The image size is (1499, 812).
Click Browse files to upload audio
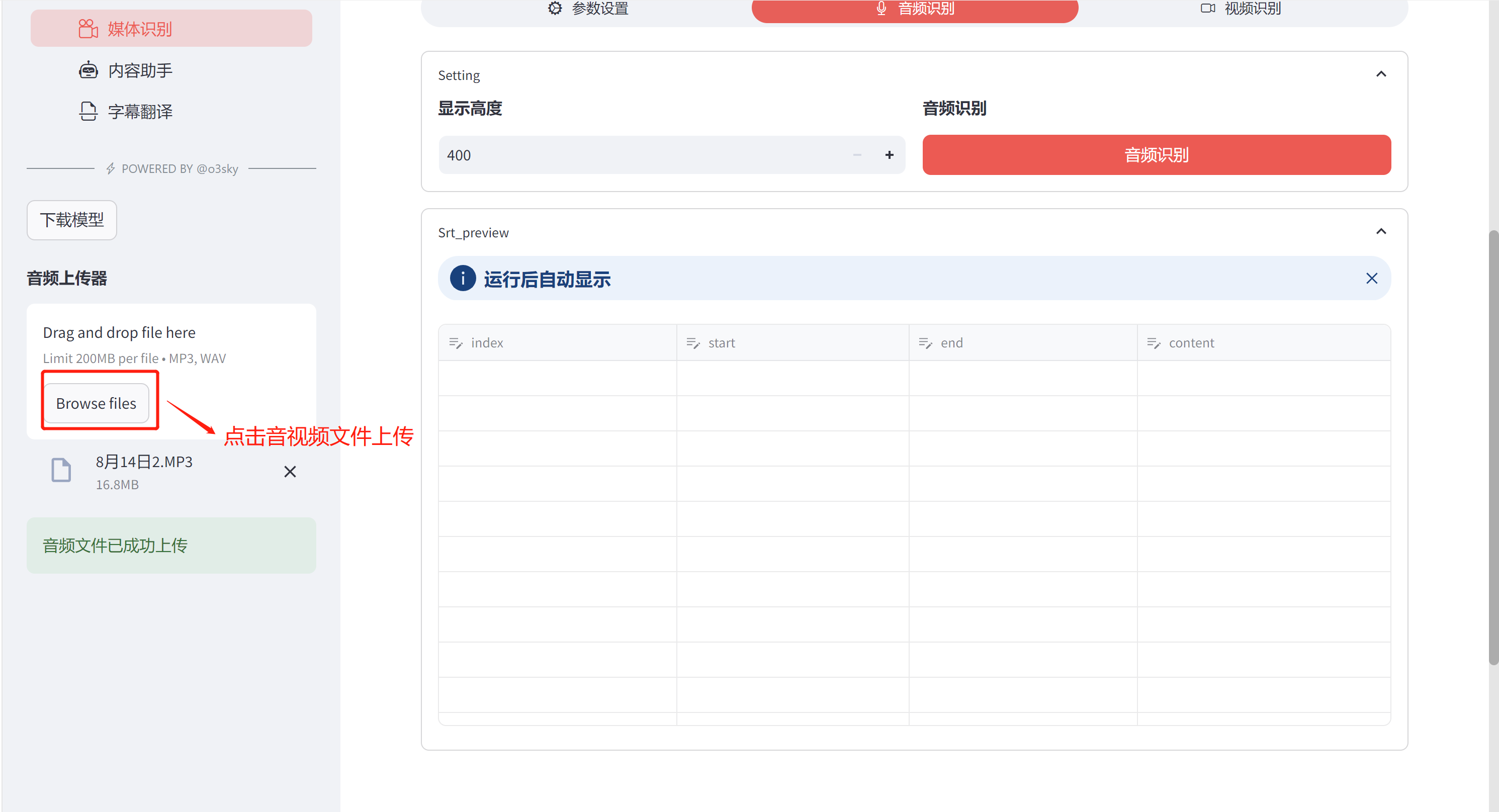point(96,403)
